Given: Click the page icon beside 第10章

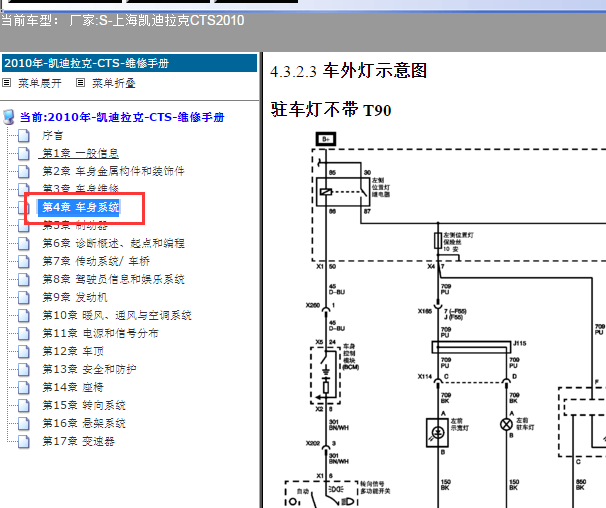Looking at the screenshot, I should 24,315.
